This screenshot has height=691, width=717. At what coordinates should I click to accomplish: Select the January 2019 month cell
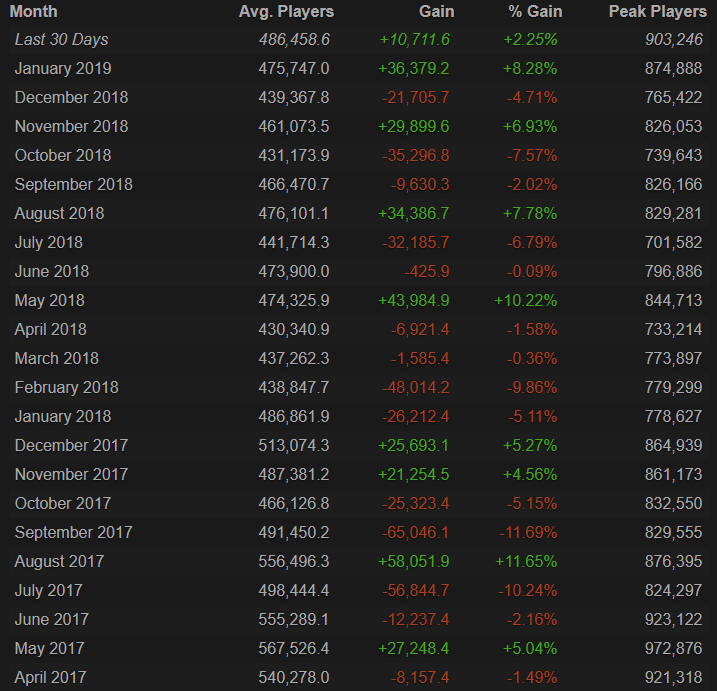63,69
